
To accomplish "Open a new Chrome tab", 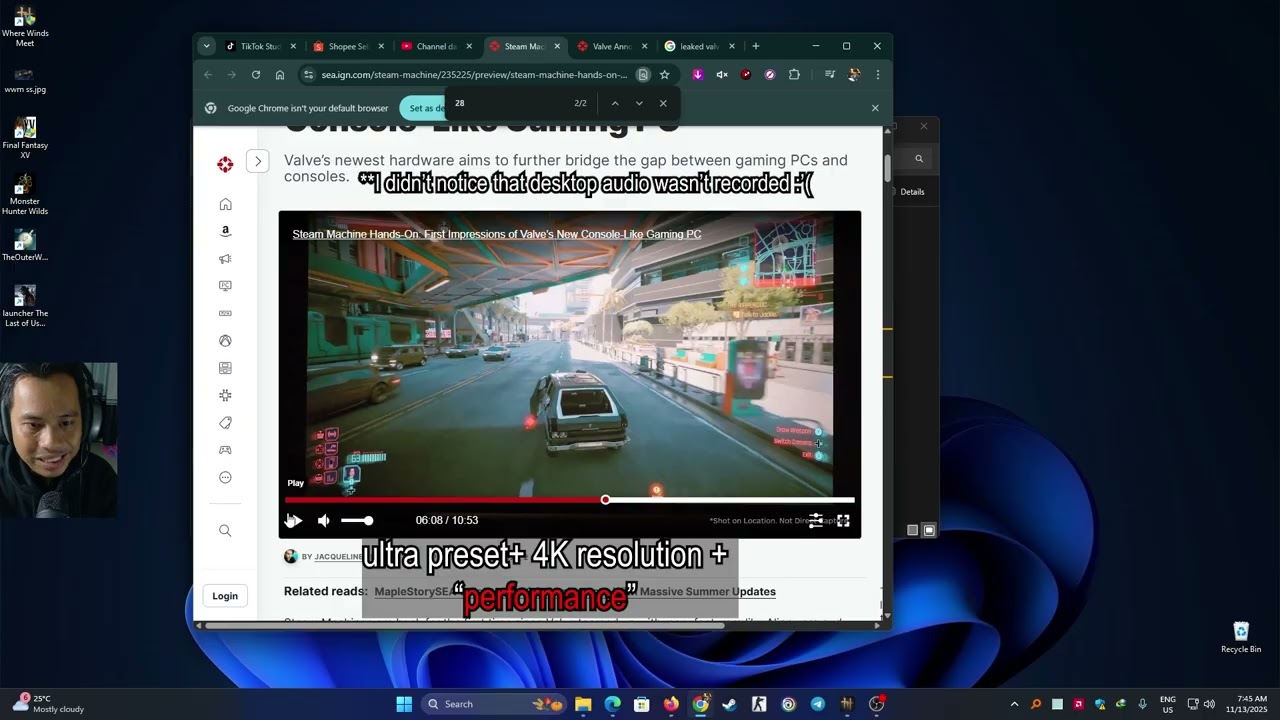I will coord(755,46).
